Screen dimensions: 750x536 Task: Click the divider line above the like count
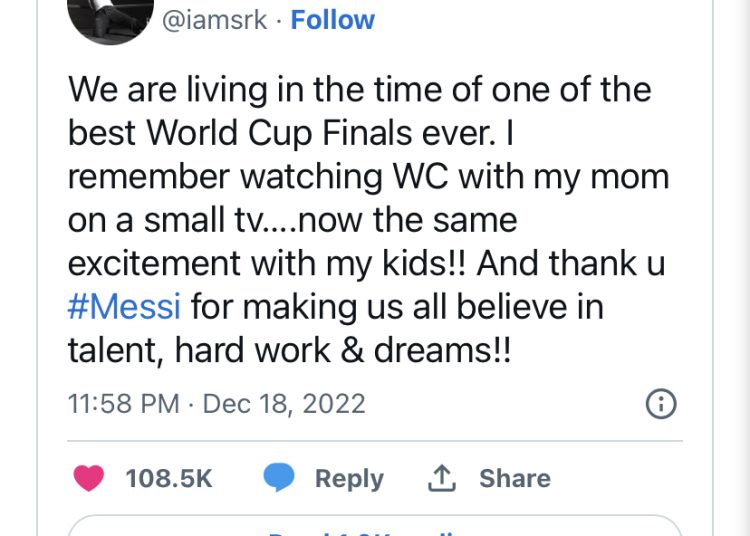click(375, 440)
